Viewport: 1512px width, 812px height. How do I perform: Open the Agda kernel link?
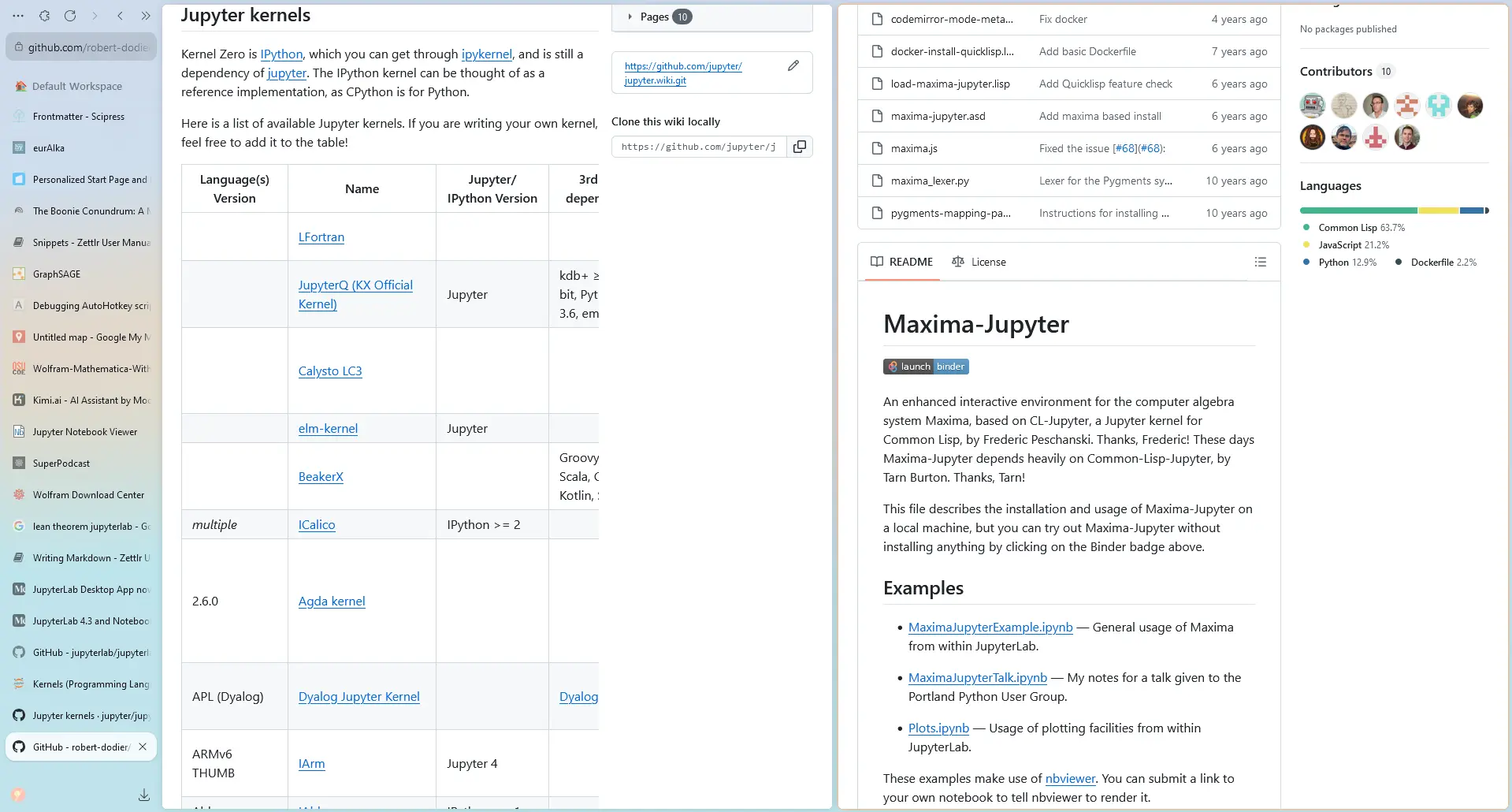point(332,602)
